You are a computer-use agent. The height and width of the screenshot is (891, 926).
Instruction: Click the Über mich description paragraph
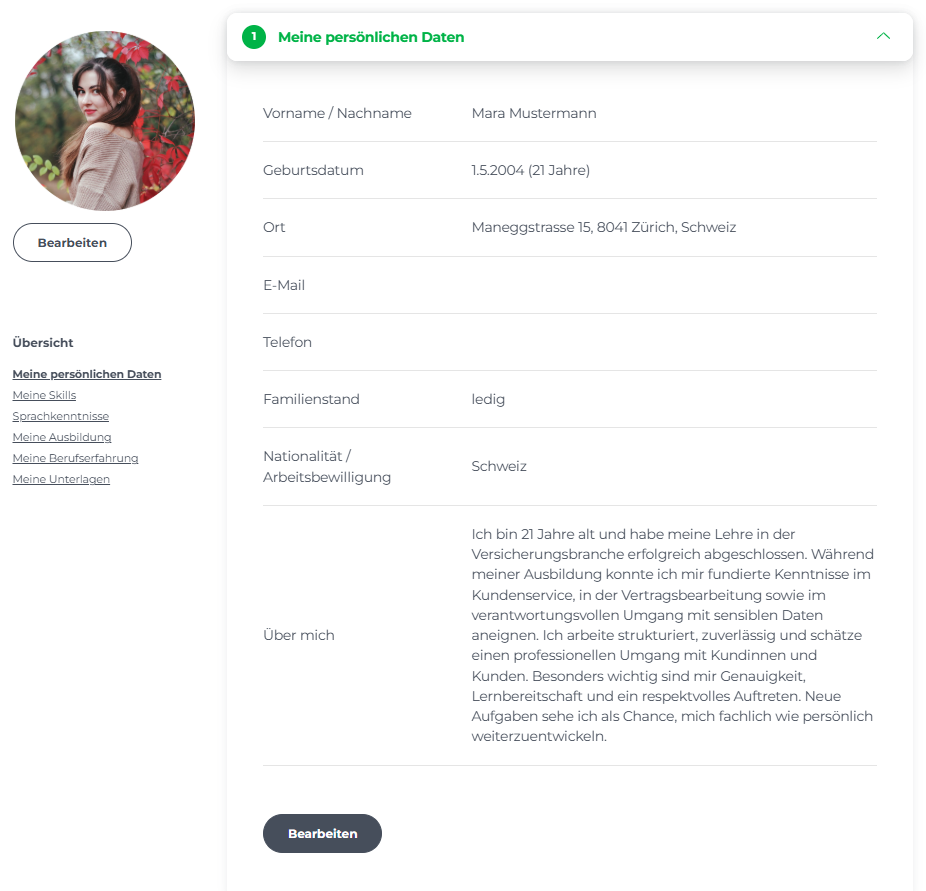click(672, 635)
